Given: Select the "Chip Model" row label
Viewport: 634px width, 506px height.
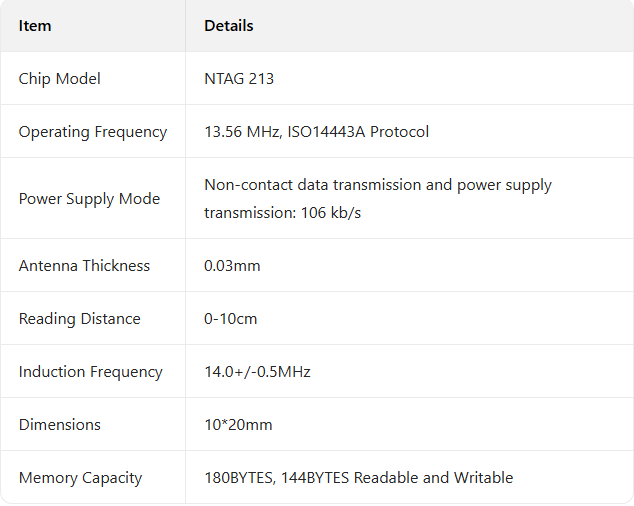Looking at the screenshot, I should tap(60, 79).
